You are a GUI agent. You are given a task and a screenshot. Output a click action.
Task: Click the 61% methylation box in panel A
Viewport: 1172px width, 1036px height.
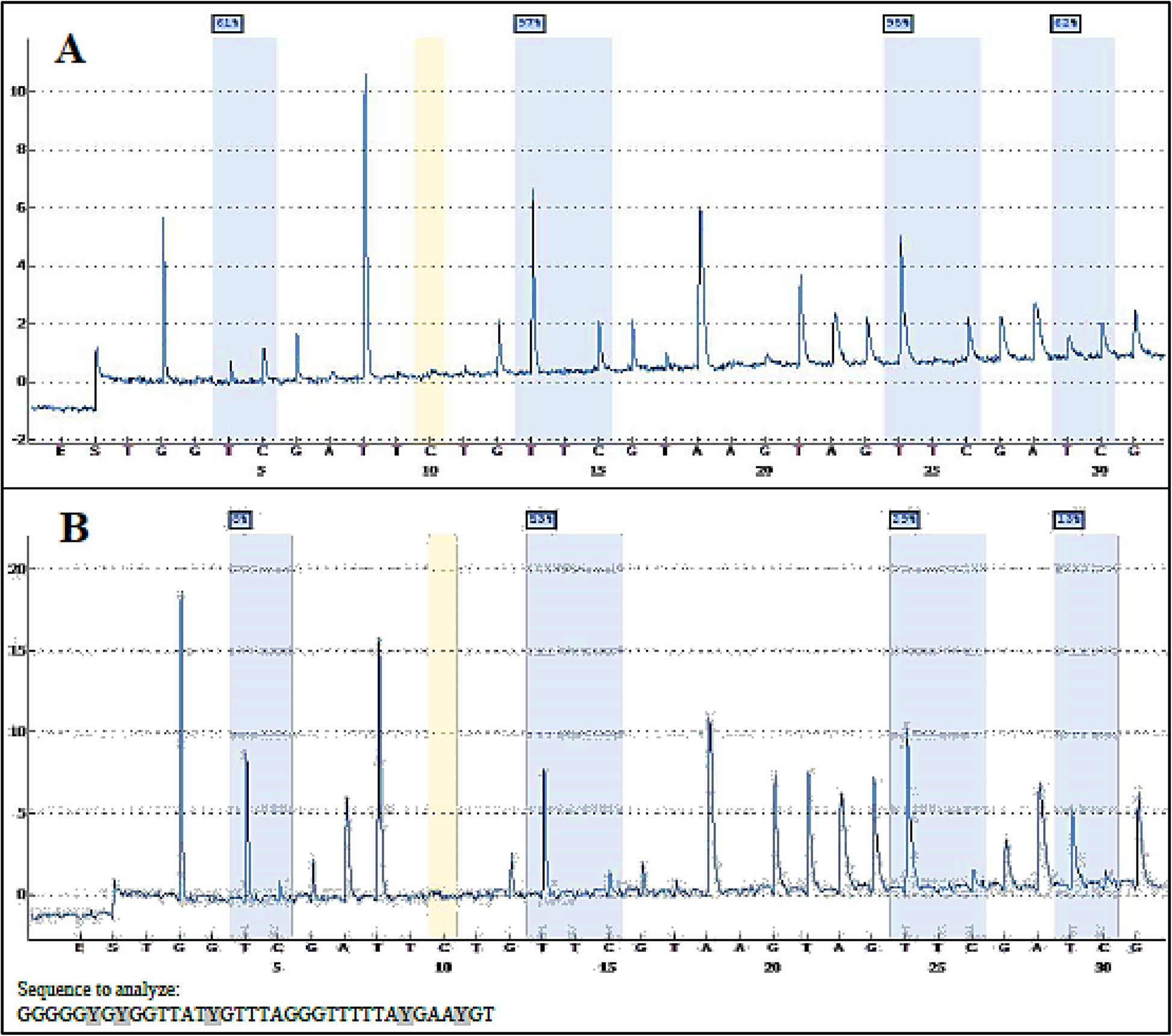(x=228, y=23)
